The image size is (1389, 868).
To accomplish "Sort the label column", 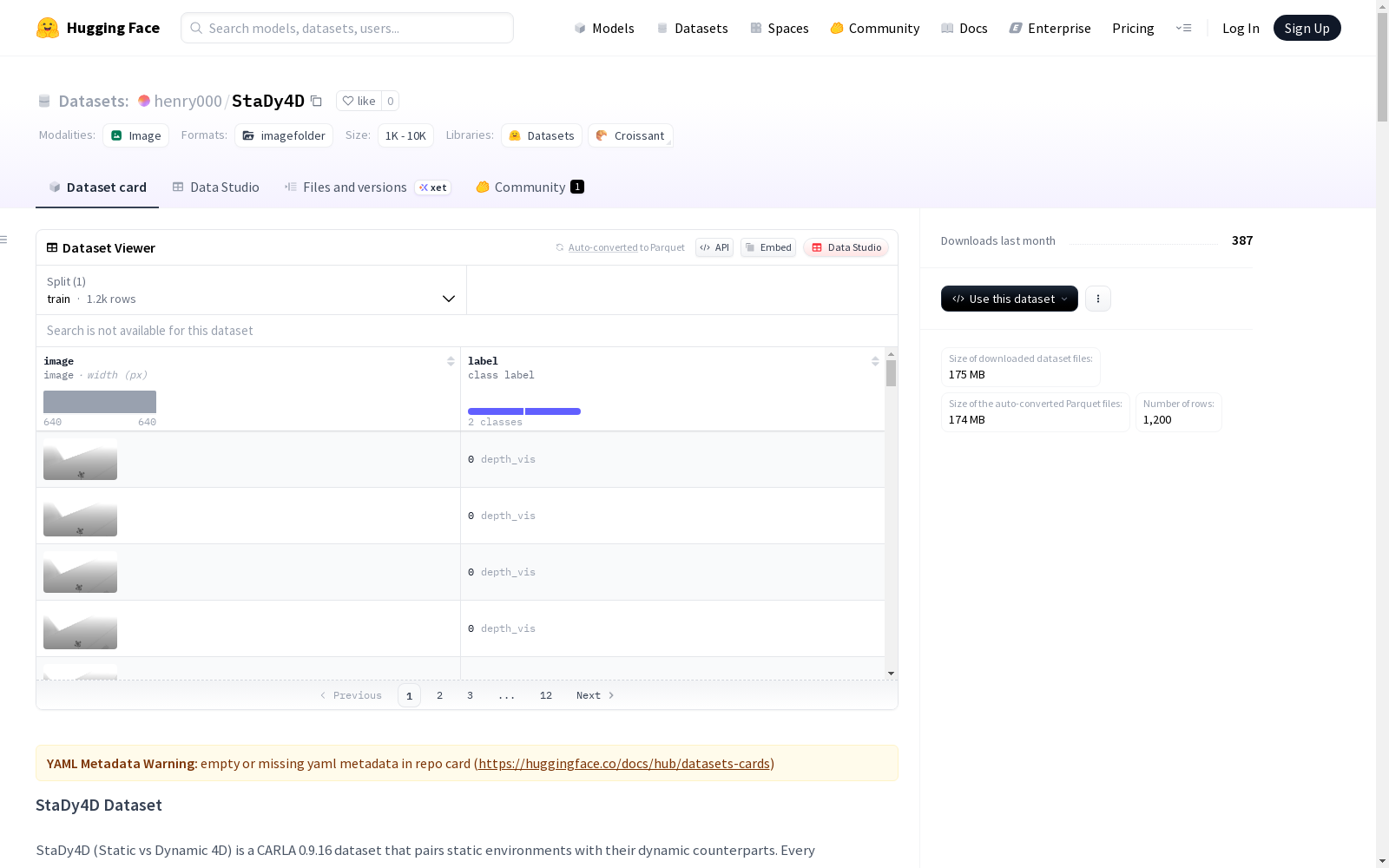I will point(875,361).
